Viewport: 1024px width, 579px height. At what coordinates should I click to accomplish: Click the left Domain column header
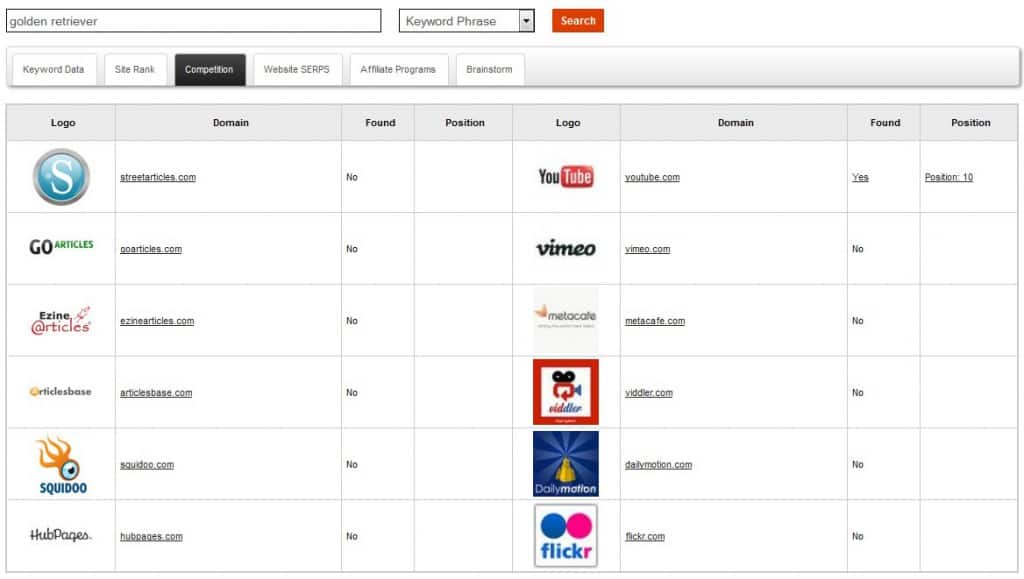(x=231, y=122)
